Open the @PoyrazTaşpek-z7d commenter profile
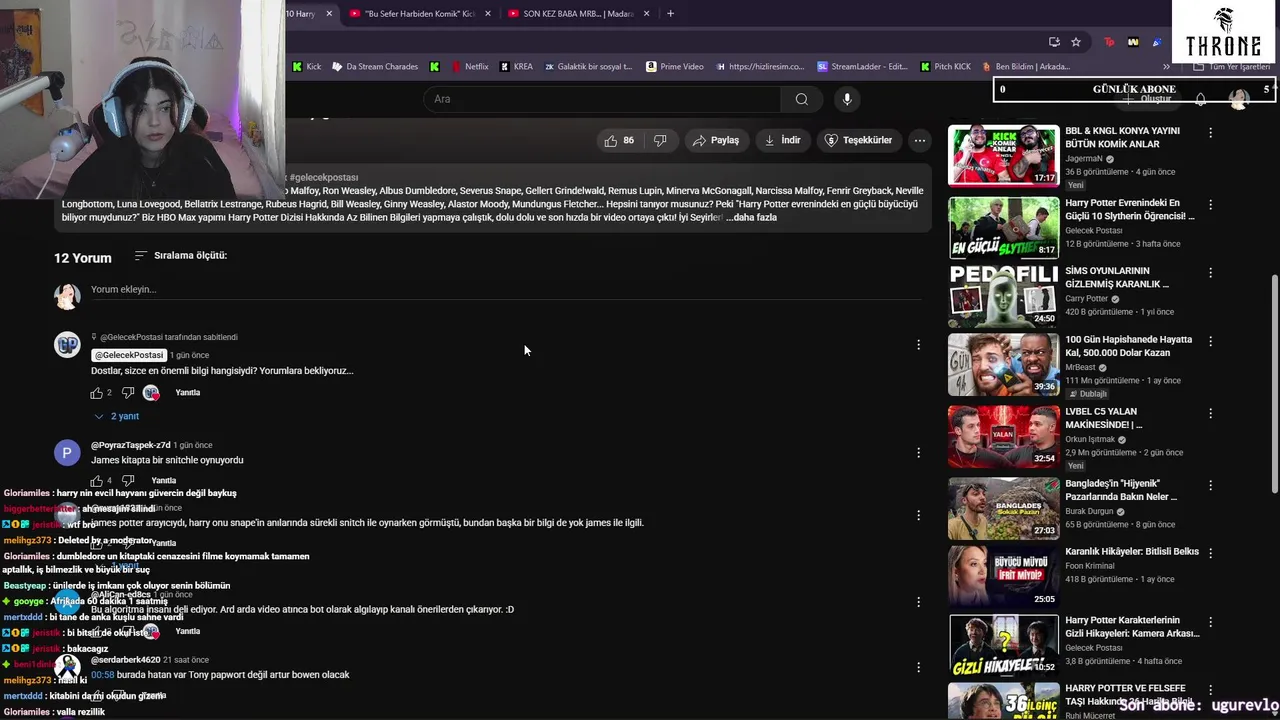Viewport: 1280px width, 720px height. click(x=130, y=445)
